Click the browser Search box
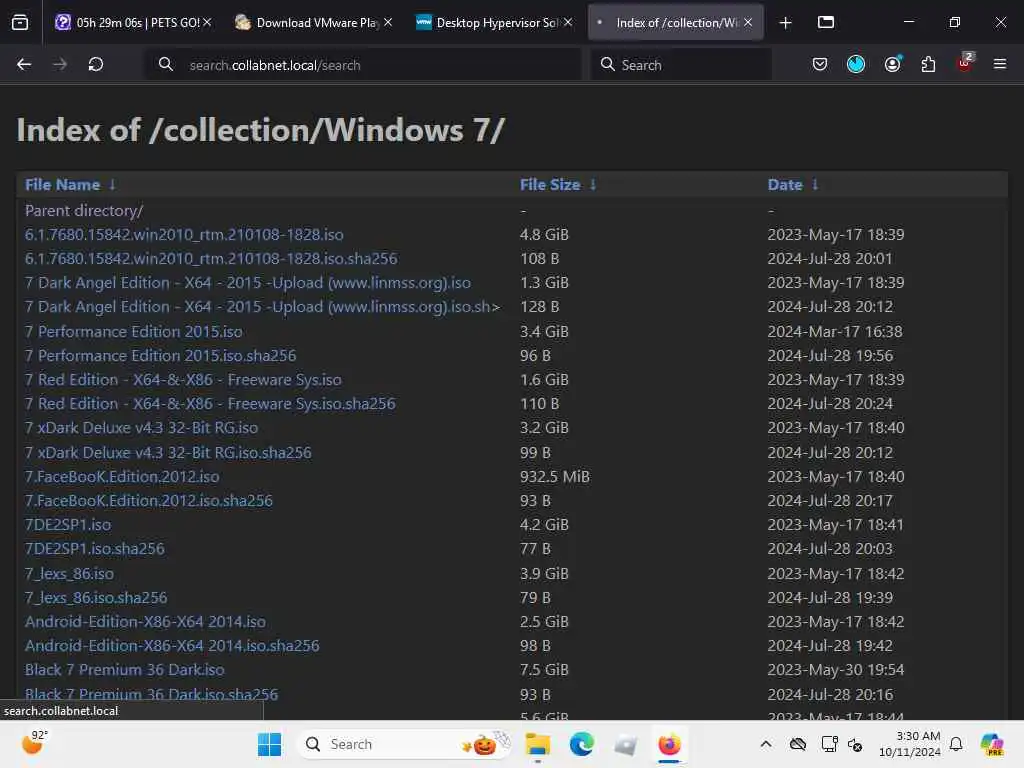Screen dimensions: 1024x768 (x=681, y=65)
